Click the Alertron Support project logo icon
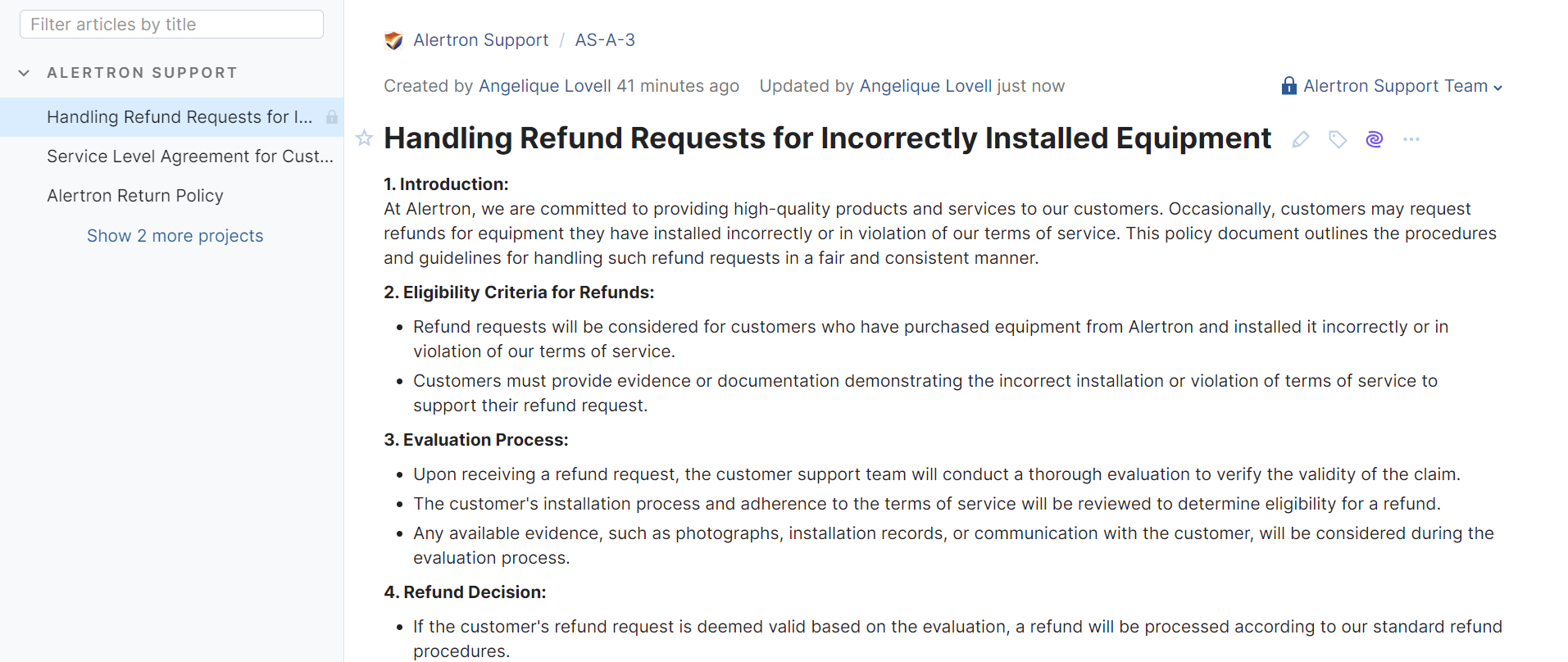The image size is (1568, 662). point(393,40)
